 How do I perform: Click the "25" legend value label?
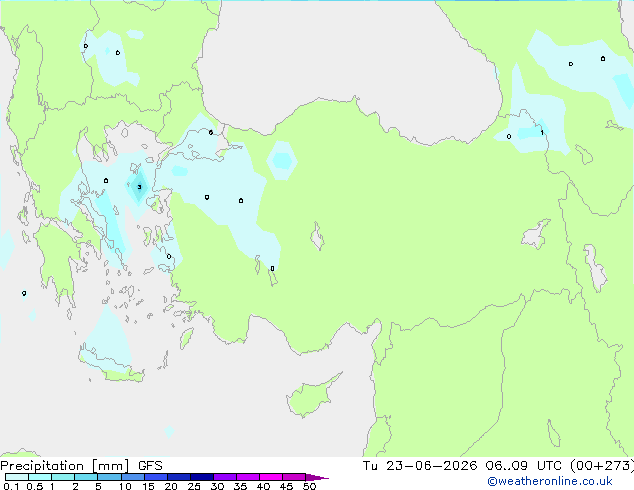click(x=194, y=486)
